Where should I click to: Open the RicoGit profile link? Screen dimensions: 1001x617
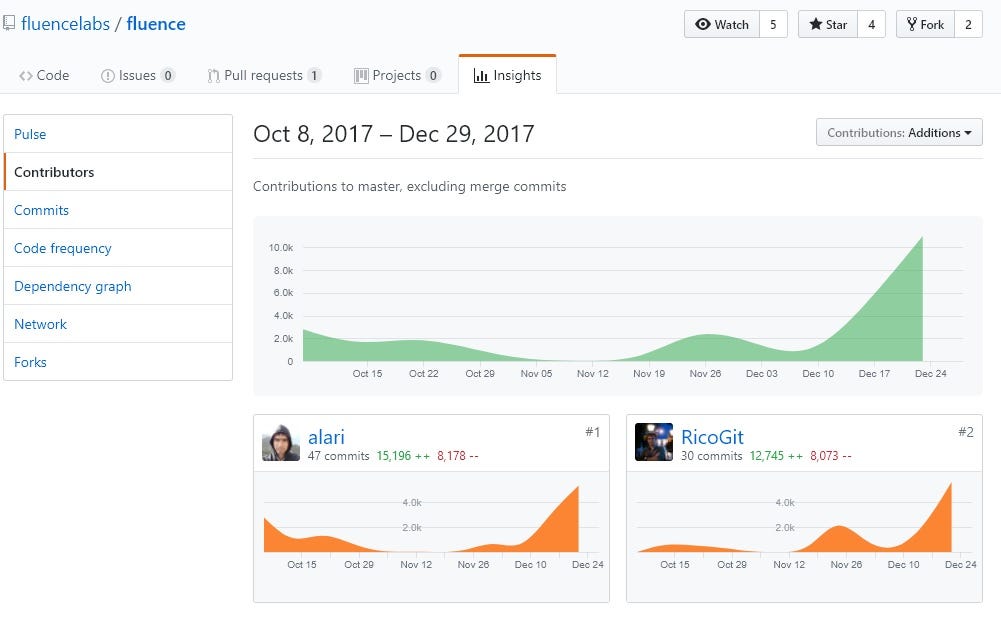[712, 437]
